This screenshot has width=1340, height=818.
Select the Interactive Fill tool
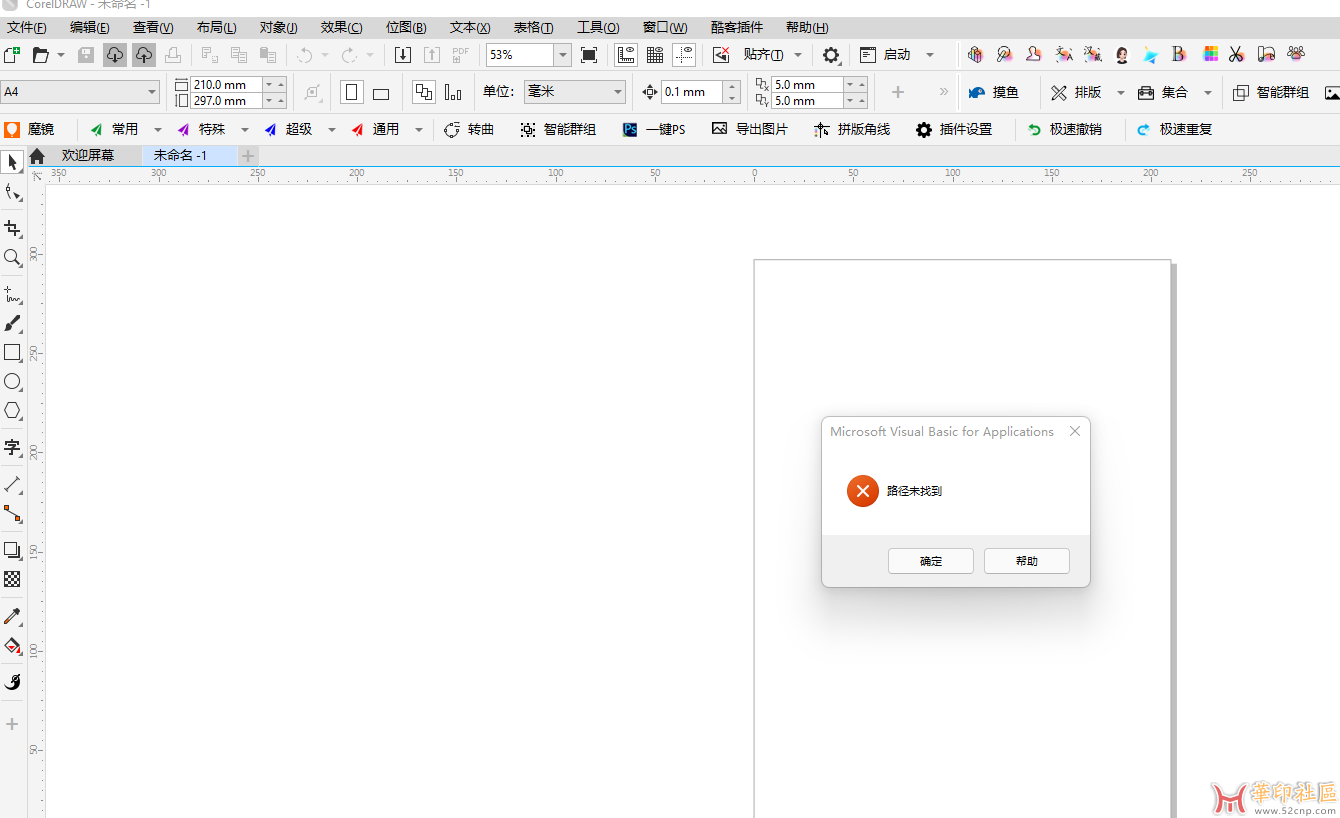pyautogui.click(x=13, y=646)
